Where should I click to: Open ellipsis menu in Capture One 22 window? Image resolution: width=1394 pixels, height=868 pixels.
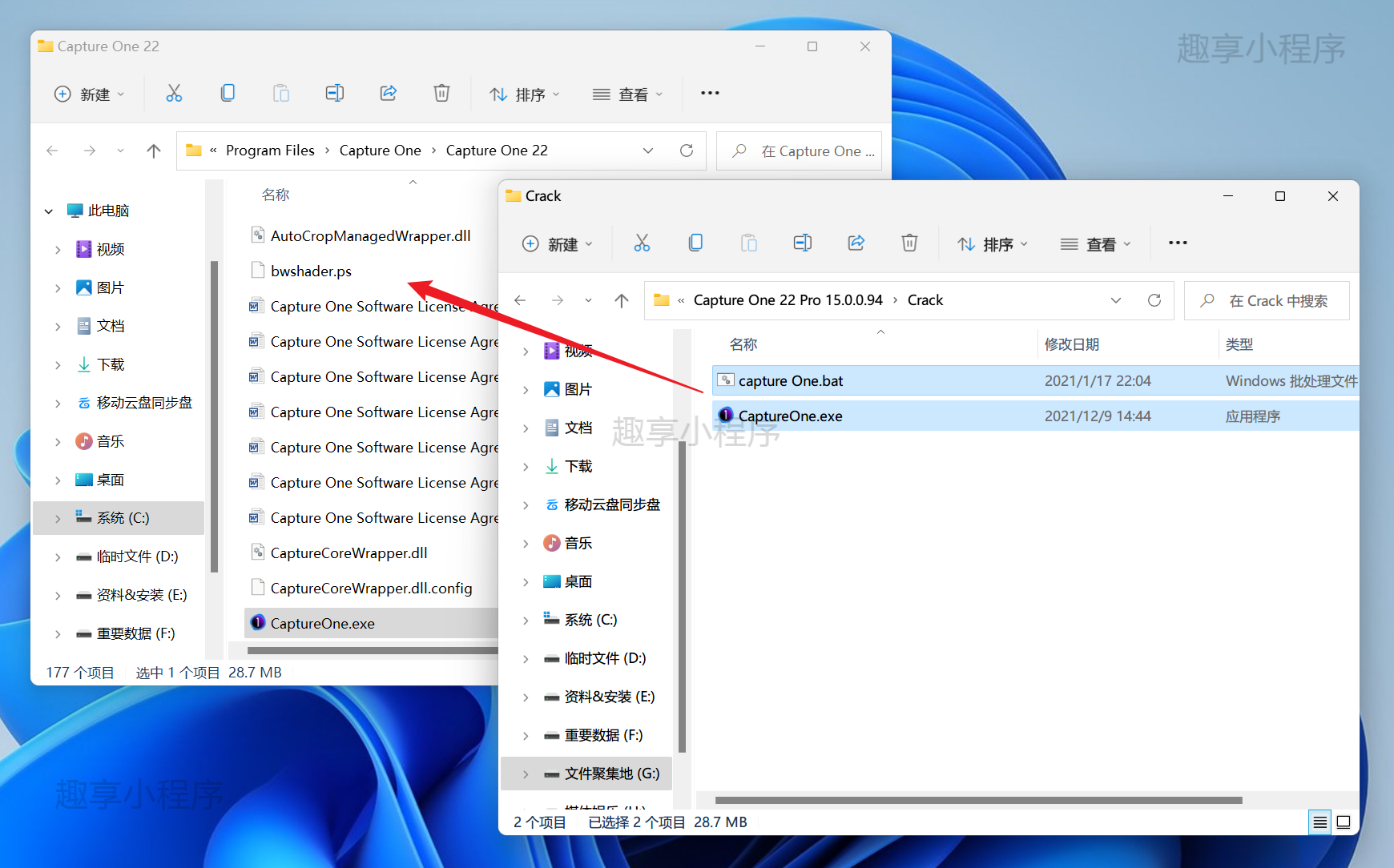[x=710, y=94]
